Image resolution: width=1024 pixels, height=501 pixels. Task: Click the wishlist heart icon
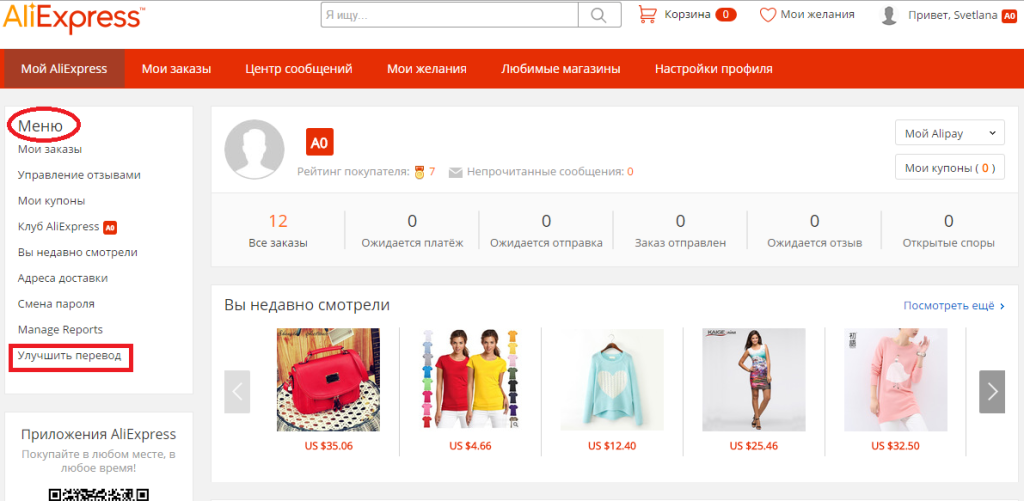pos(768,14)
